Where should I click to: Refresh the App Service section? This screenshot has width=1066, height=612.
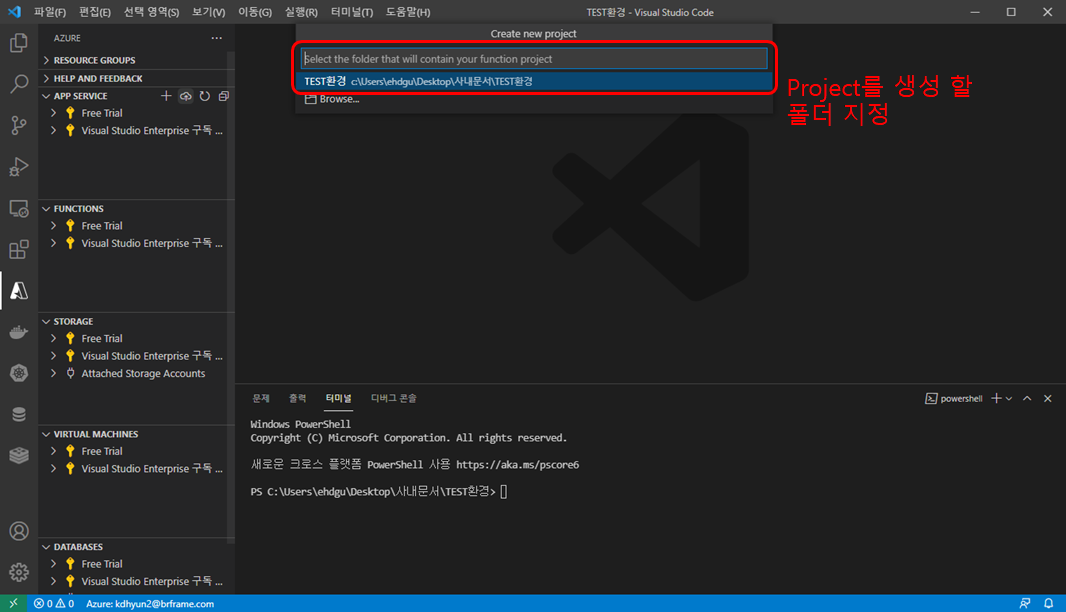click(x=205, y=96)
